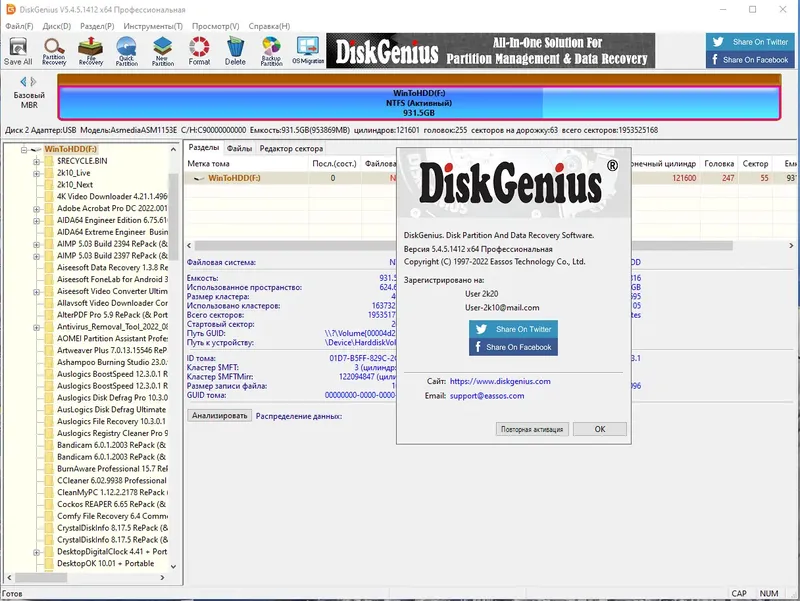This screenshot has width=800, height=601.
Task: Toggle the NUM indicator in status bar
Action: tap(770, 592)
